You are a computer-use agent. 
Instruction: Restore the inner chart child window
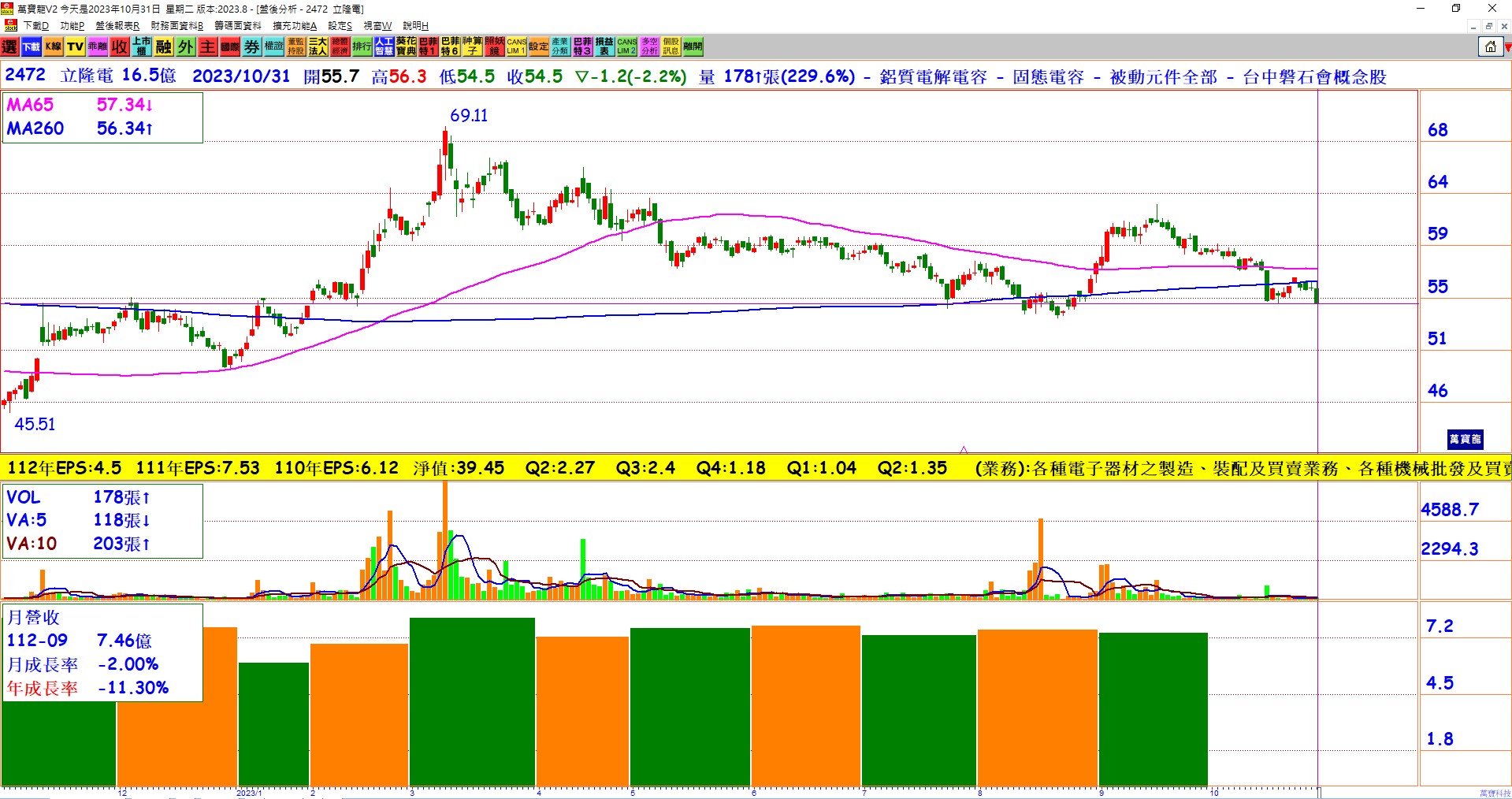point(1488,26)
